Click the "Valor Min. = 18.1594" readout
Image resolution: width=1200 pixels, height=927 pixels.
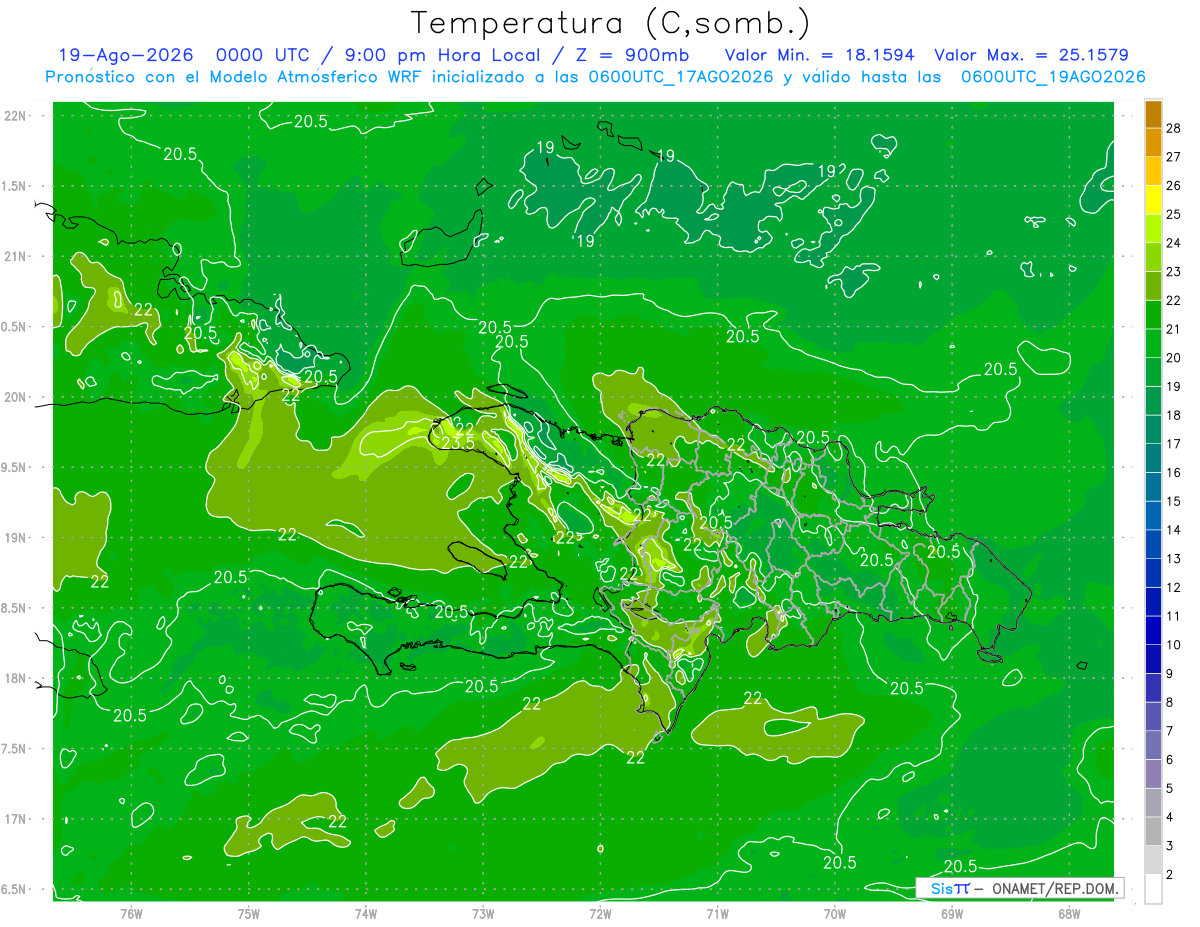tap(819, 56)
